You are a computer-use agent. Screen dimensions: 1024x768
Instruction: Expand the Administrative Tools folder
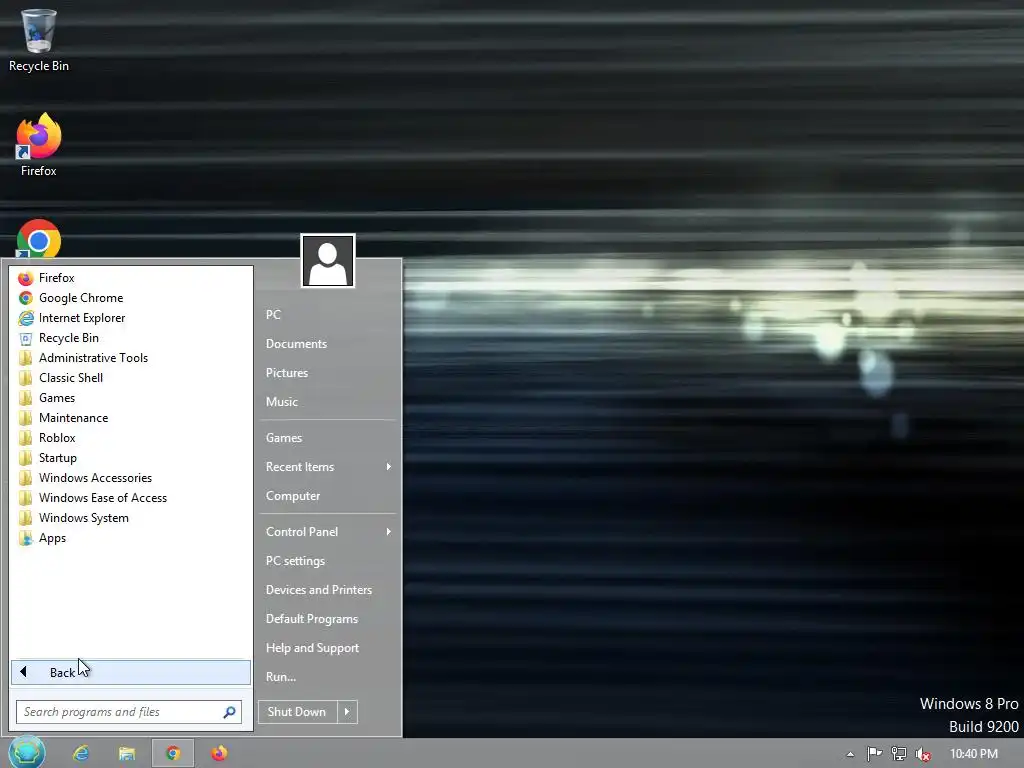pyautogui.click(x=131, y=358)
